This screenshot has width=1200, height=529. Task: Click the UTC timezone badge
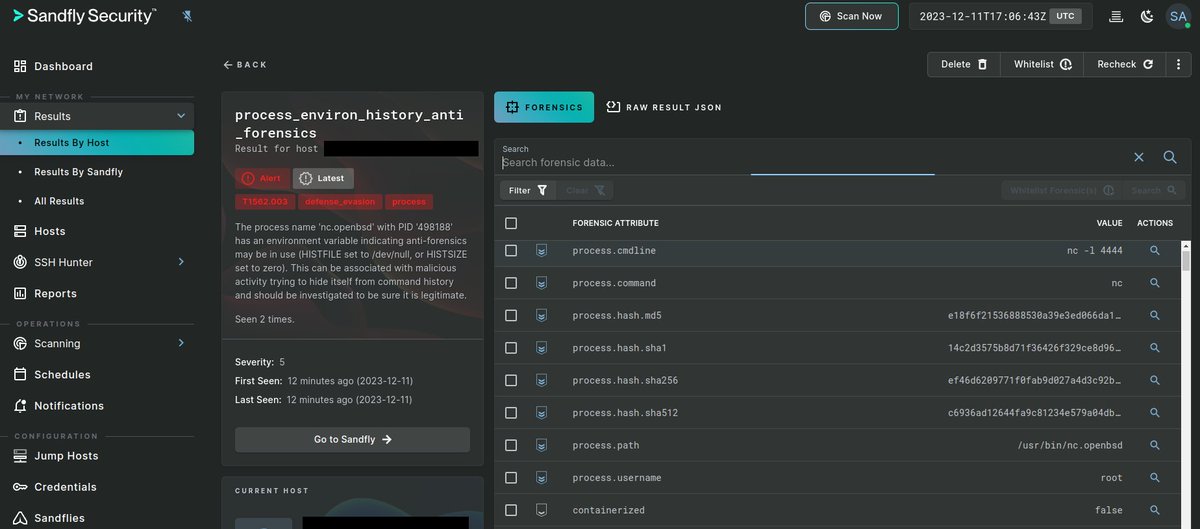[1064, 16]
